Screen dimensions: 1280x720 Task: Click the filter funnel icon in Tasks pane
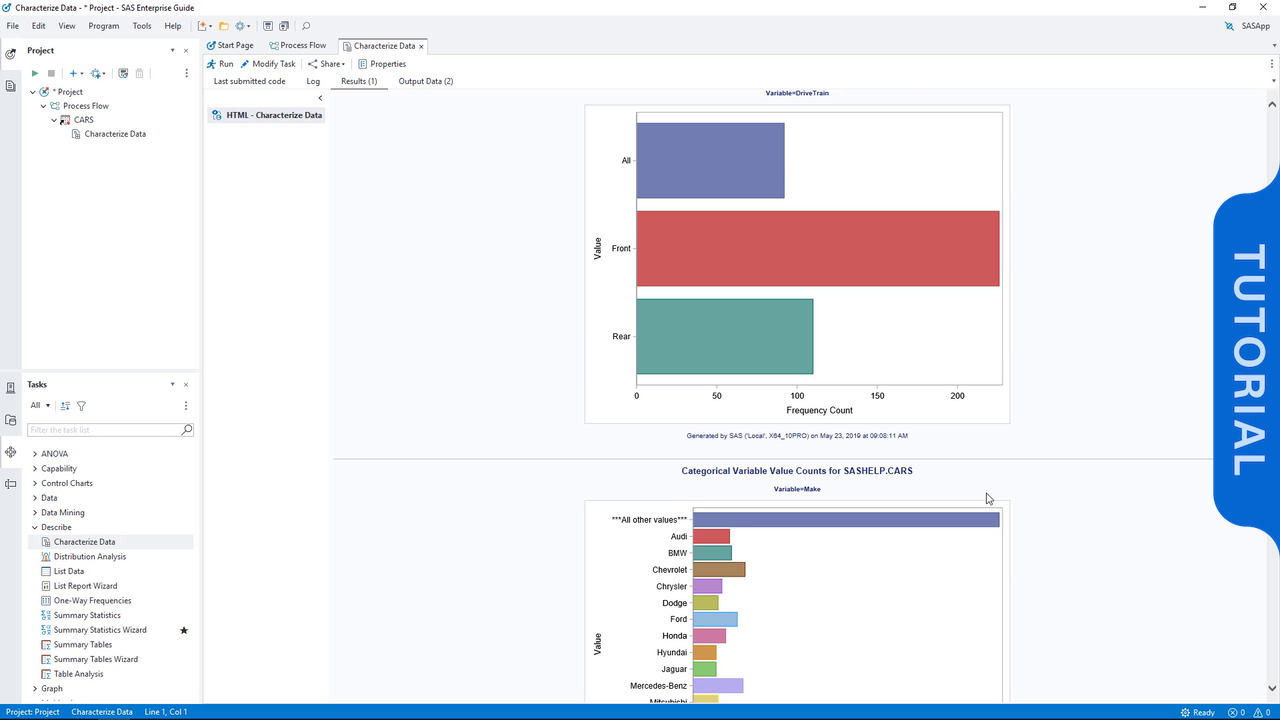81,406
